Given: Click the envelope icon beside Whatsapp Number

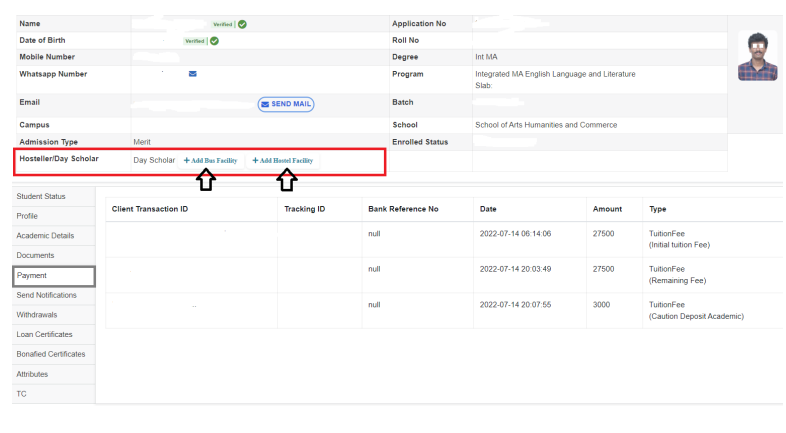Looking at the screenshot, I should point(193,74).
